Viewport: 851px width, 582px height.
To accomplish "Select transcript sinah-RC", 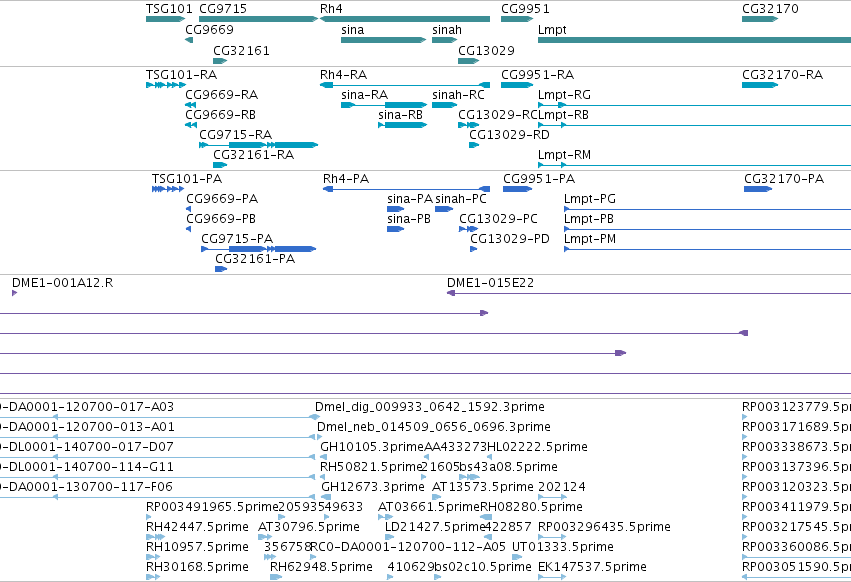I will pyautogui.click(x=458, y=94).
